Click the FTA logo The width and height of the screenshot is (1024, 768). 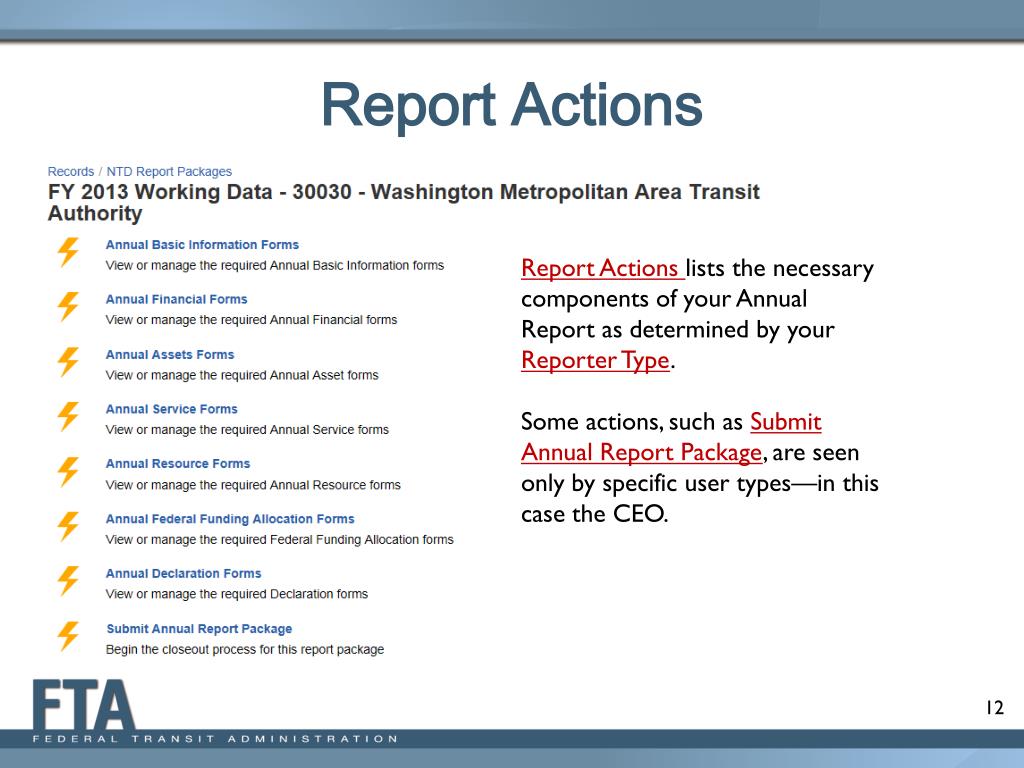(84, 705)
